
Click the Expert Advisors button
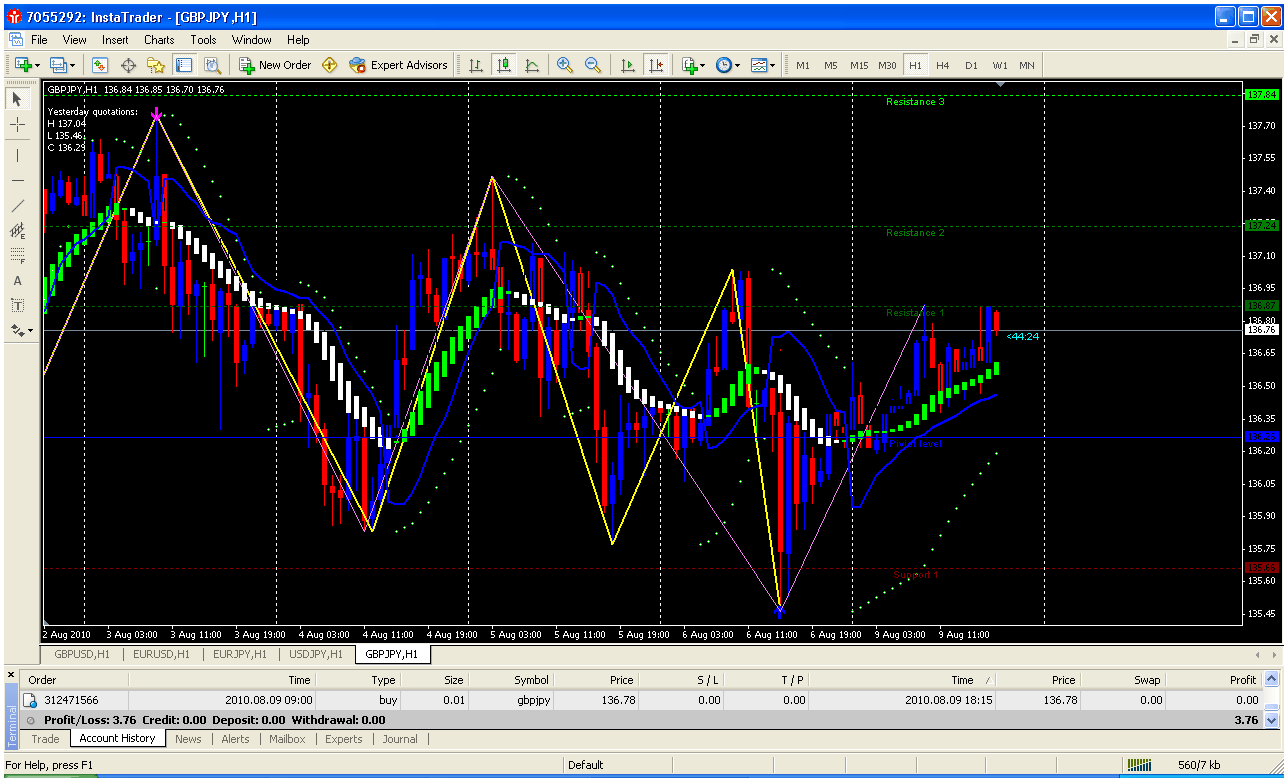(x=398, y=65)
